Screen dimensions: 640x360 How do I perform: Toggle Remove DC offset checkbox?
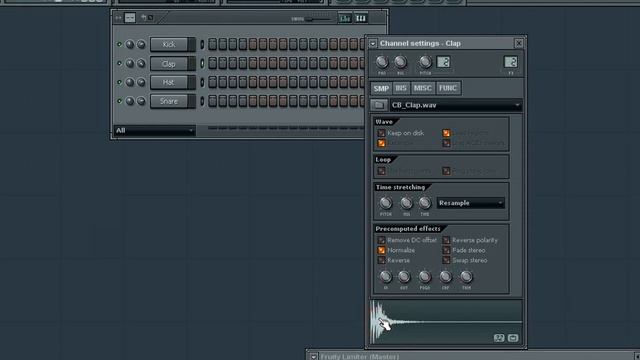(x=381, y=240)
